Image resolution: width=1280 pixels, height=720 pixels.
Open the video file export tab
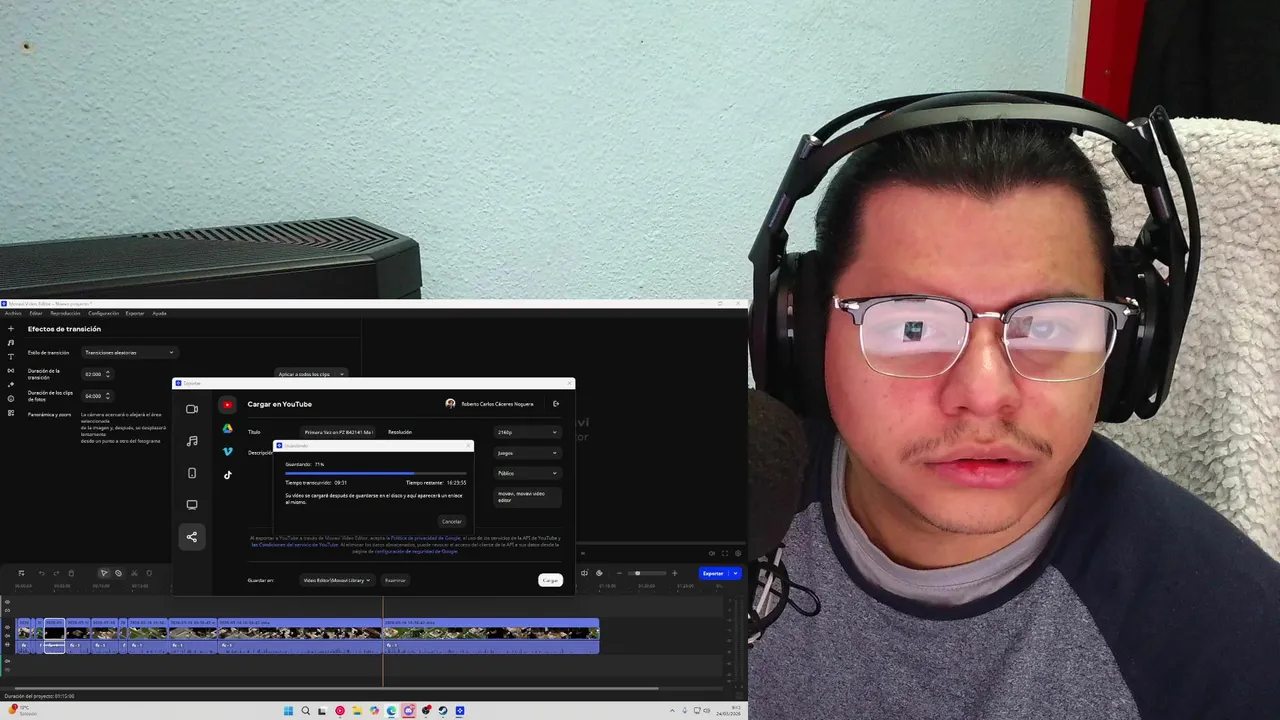(x=192, y=409)
